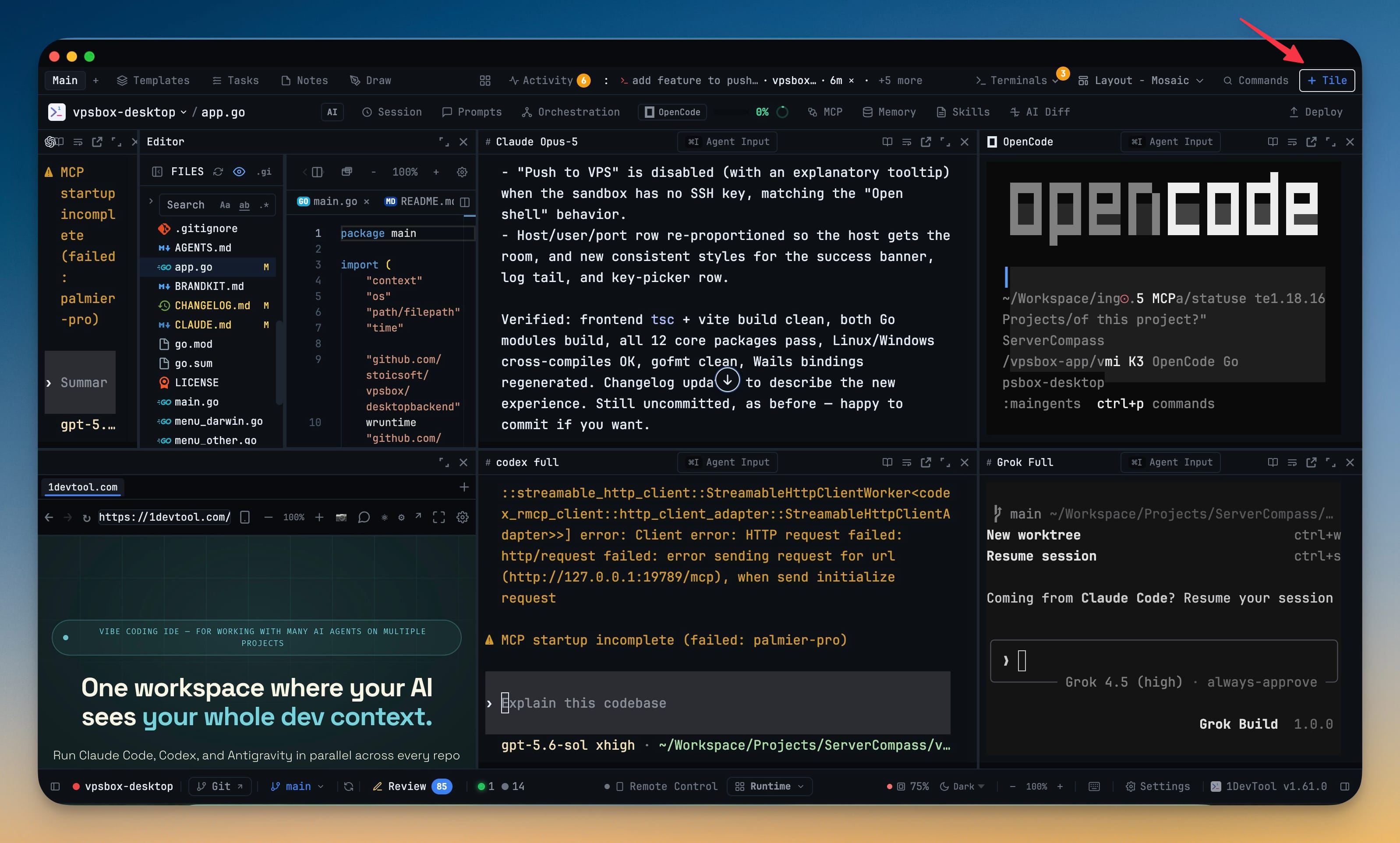
Task: Open the editor settings gear icon
Action: coord(462,172)
